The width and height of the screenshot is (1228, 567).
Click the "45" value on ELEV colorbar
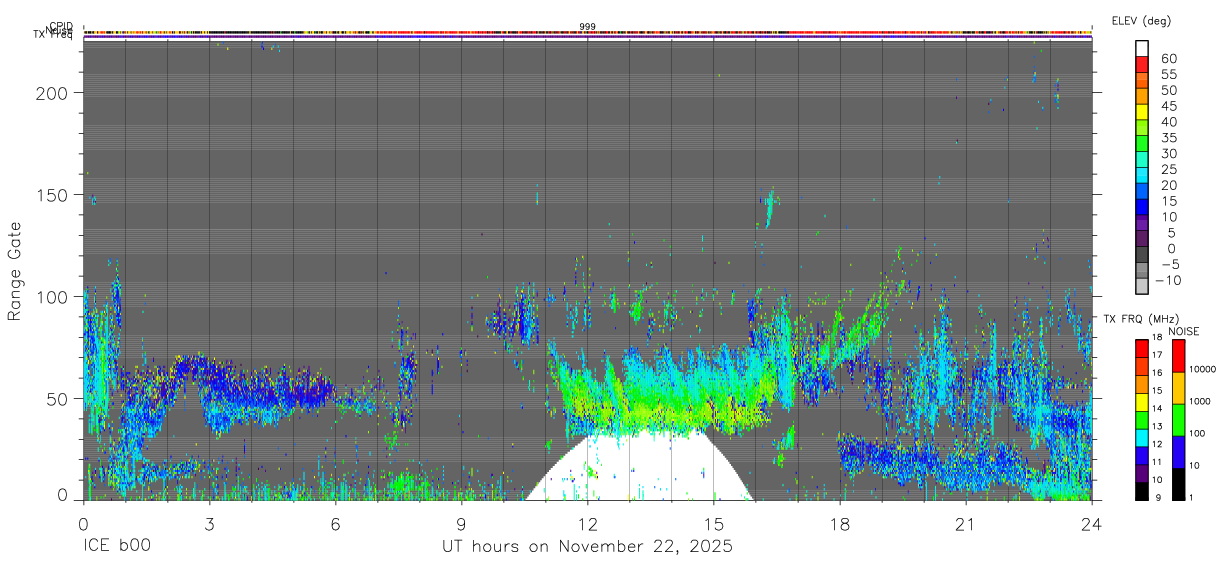click(x=1169, y=106)
